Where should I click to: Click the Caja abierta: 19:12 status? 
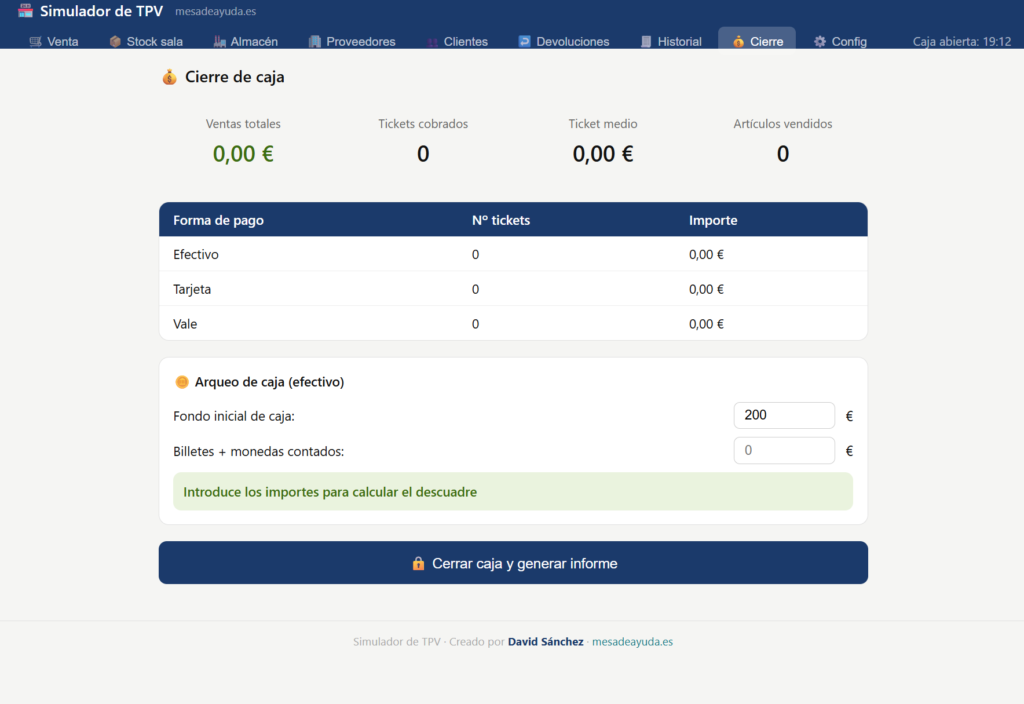pyautogui.click(x=961, y=41)
